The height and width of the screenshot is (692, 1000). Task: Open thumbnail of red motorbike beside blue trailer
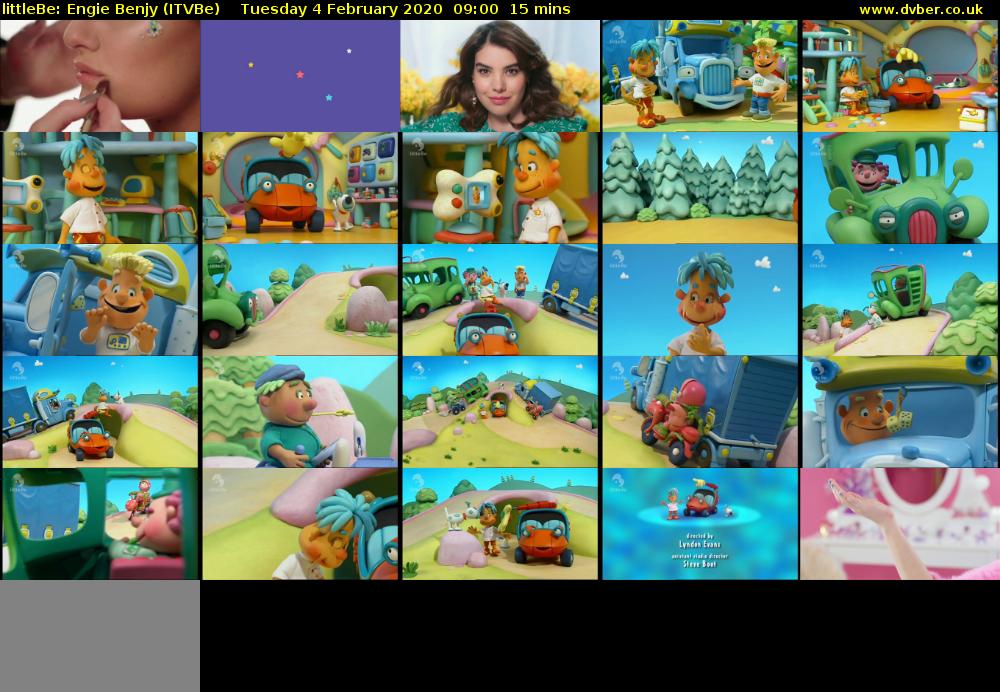pyautogui.click(x=700, y=412)
